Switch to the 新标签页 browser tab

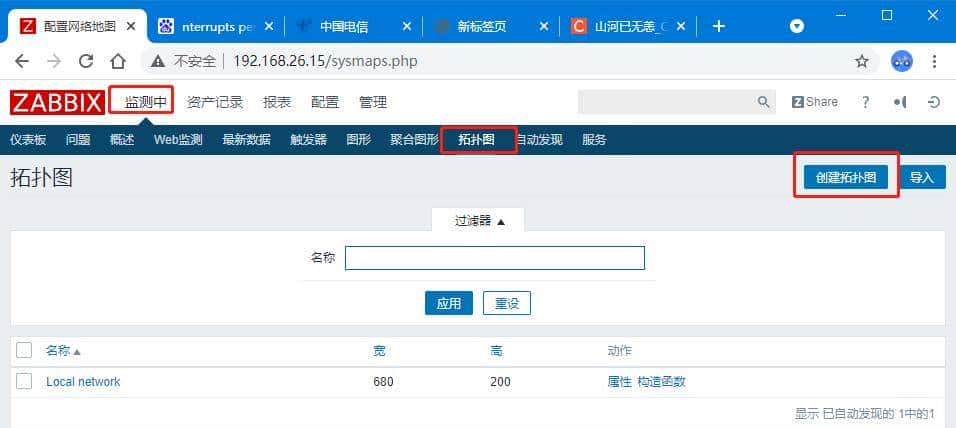point(491,26)
